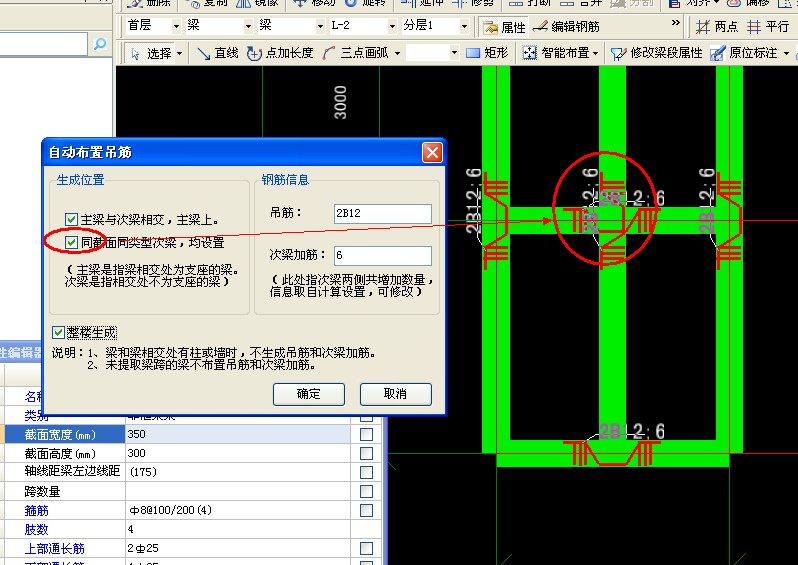Tick the checkbox in 截面宽度 row
The height and width of the screenshot is (565, 798).
[366, 434]
